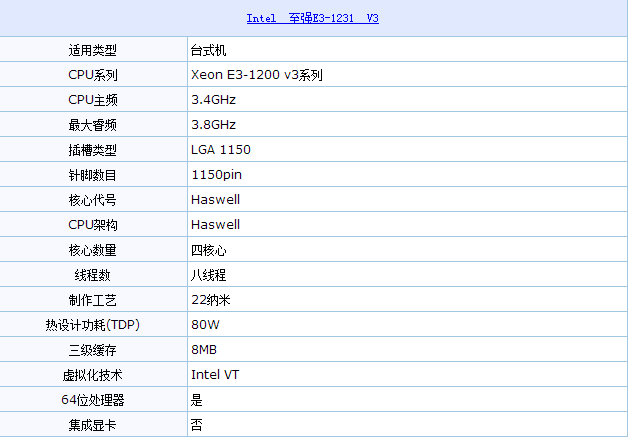Select the 22纳米 value
This screenshot has width=628, height=437.
click(211, 300)
